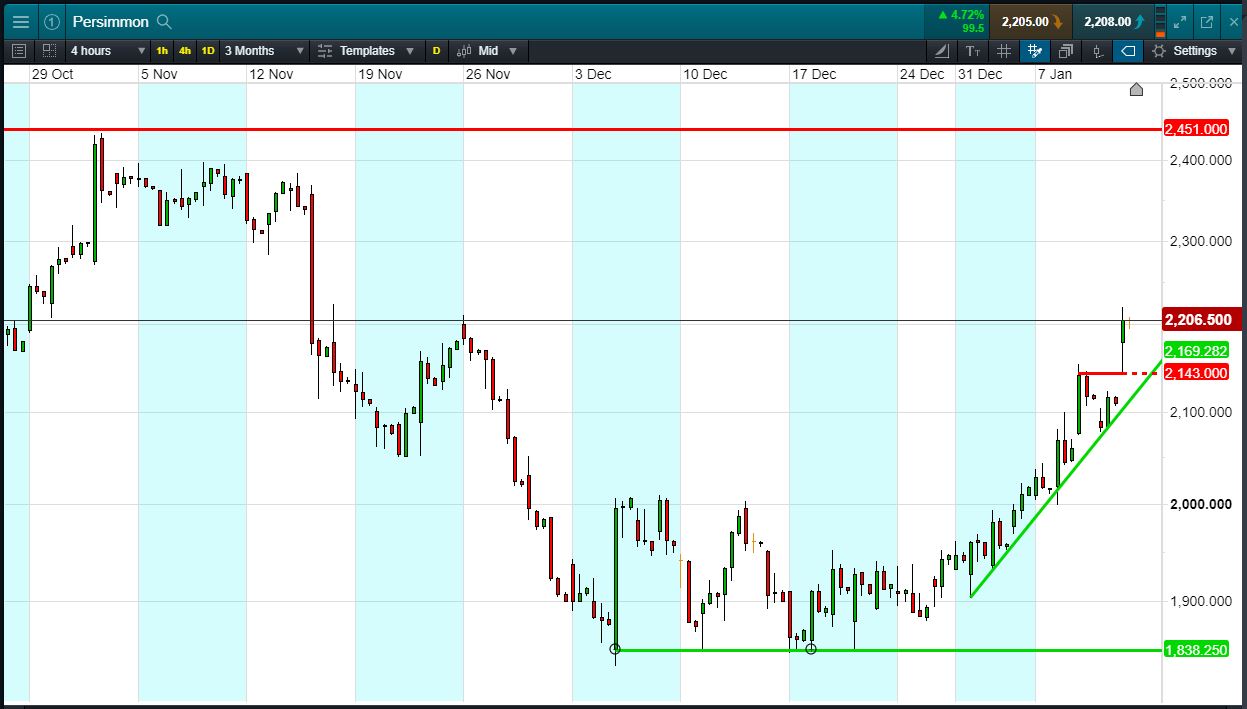The width and height of the screenshot is (1247, 709).
Task: Select the 2,169.282 green trendline label
Action: [1196, 351]
